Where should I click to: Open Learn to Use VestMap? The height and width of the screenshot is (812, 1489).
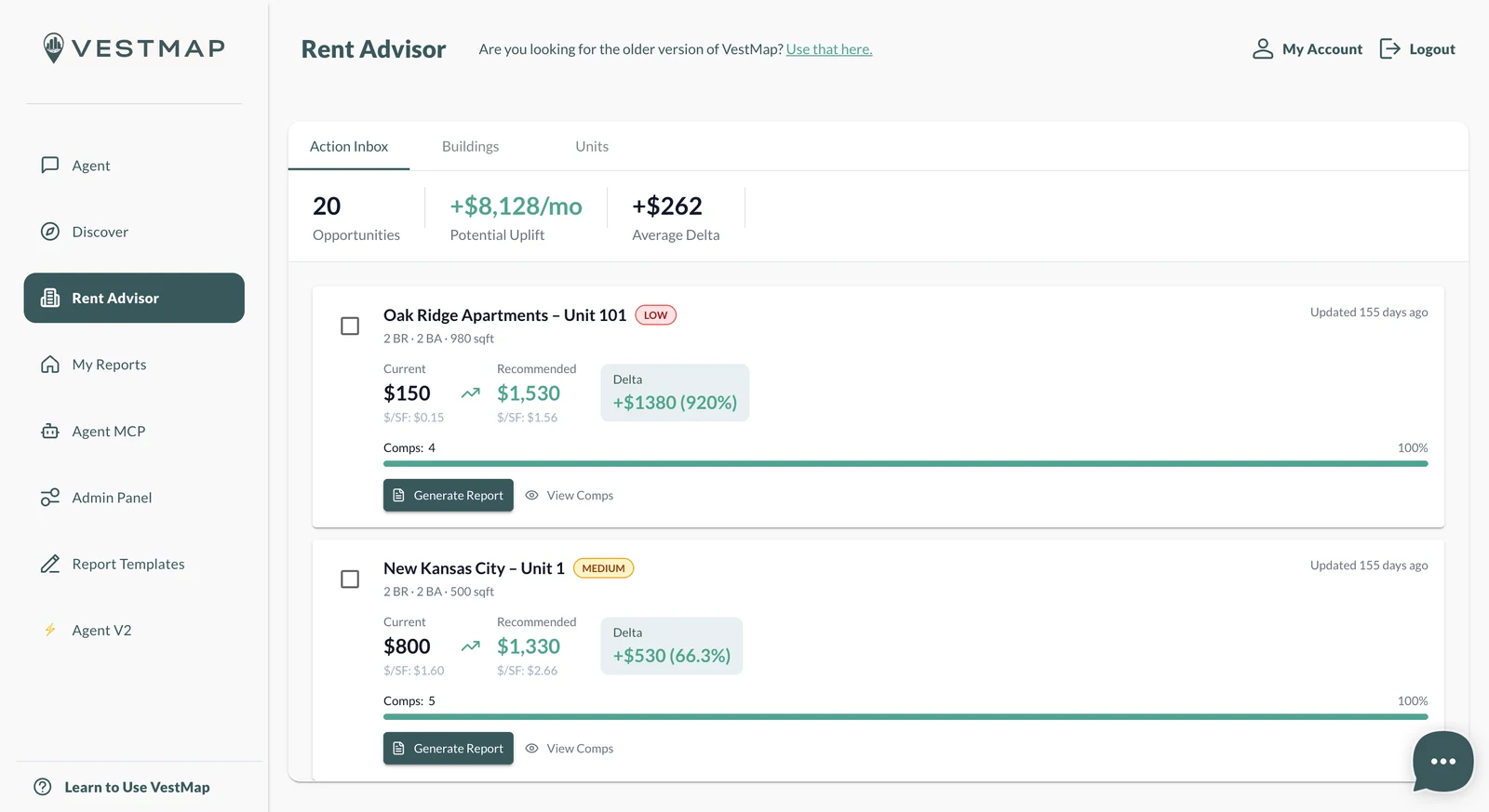tap(122, 787)
